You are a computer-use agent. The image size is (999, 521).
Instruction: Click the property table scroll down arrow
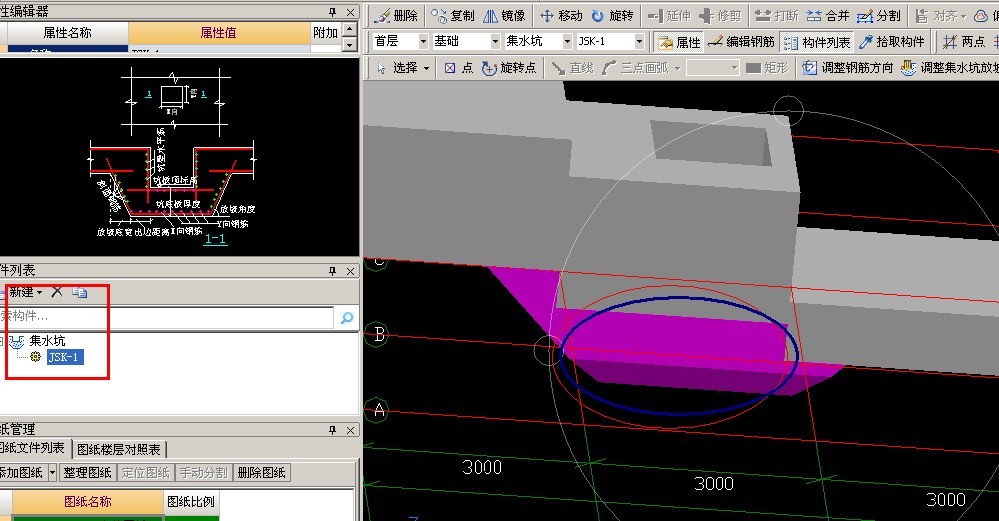(x=350, y=45)
